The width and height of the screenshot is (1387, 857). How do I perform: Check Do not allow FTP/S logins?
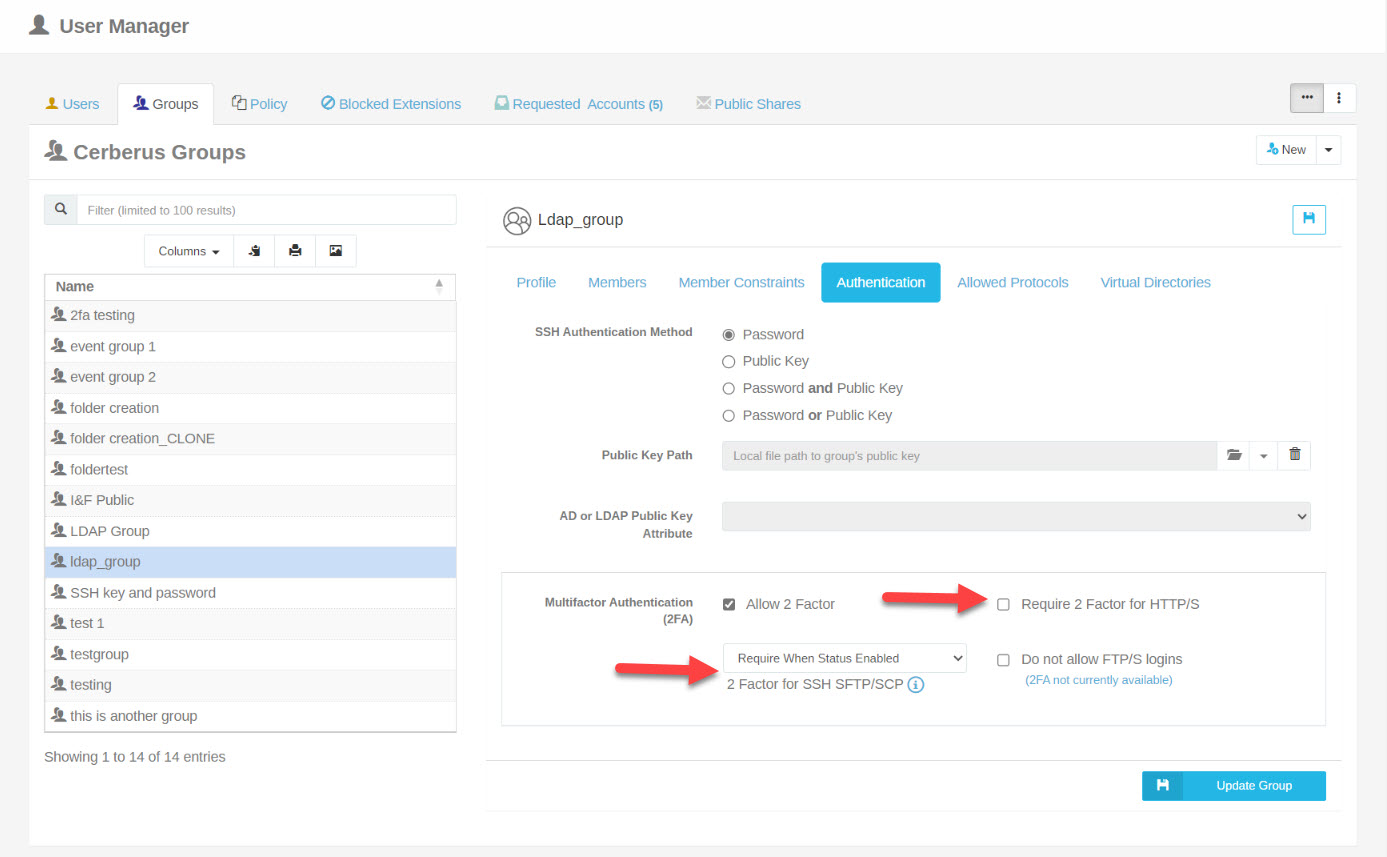pos(1004,660)
